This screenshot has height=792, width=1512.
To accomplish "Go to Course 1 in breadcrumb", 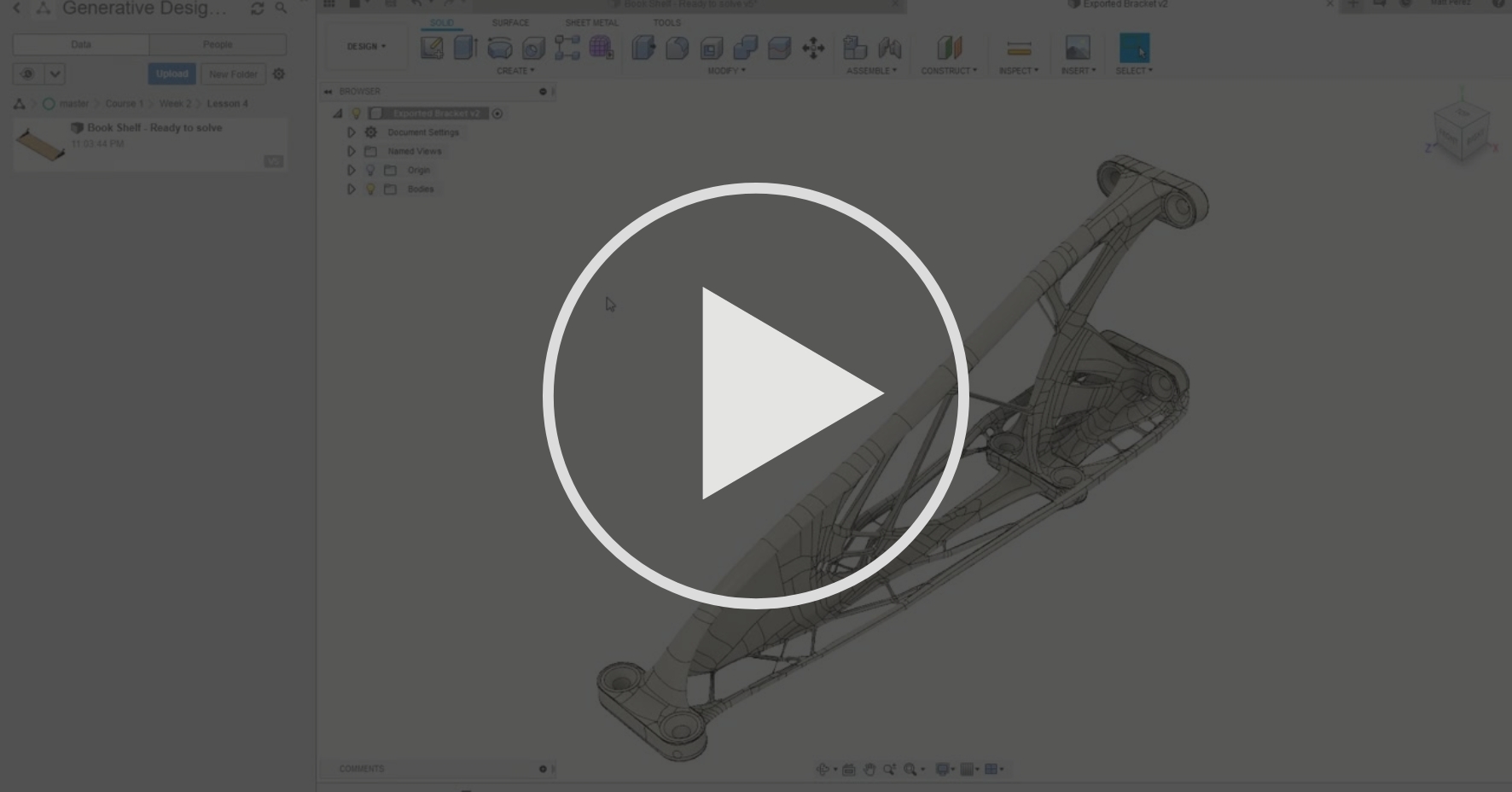I will pyautogui.click(x=125, y=104).
